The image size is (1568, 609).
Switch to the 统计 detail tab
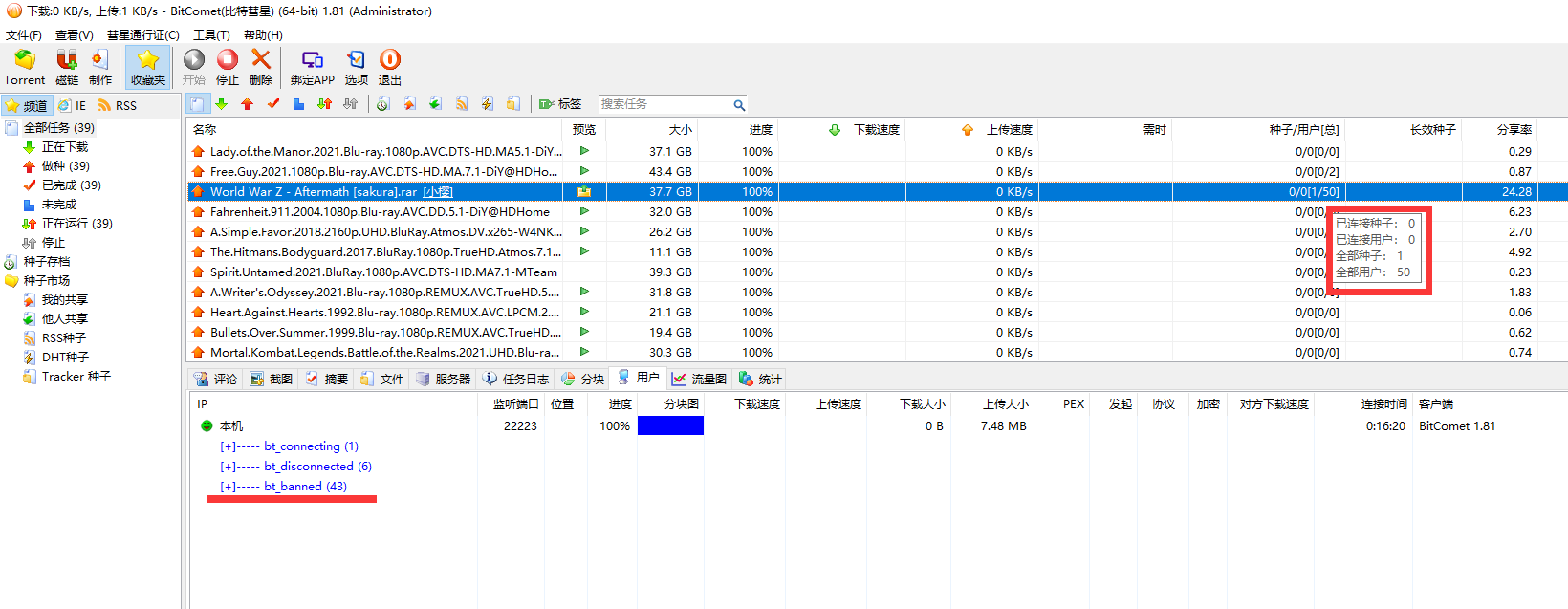pyautogui.click(x=760, y=379)
